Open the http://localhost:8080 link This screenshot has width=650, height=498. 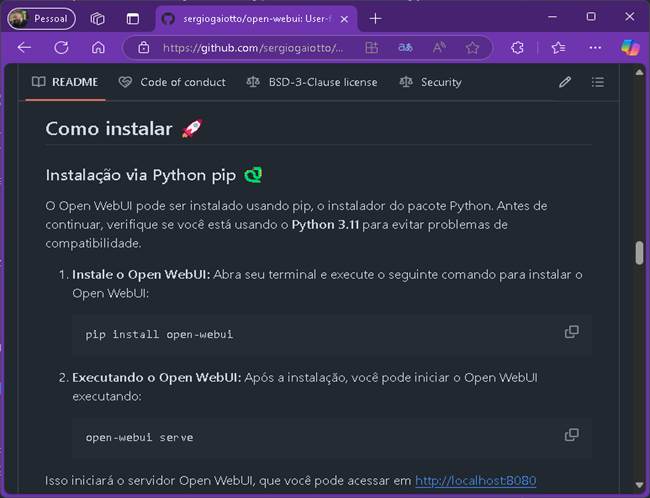(x=475, y=481)
